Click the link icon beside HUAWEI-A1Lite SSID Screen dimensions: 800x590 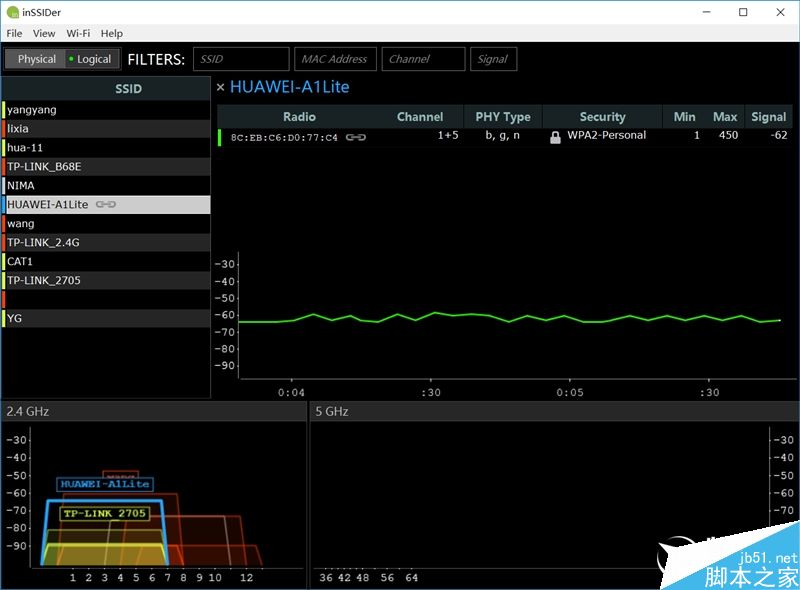(x=106, y=205)
